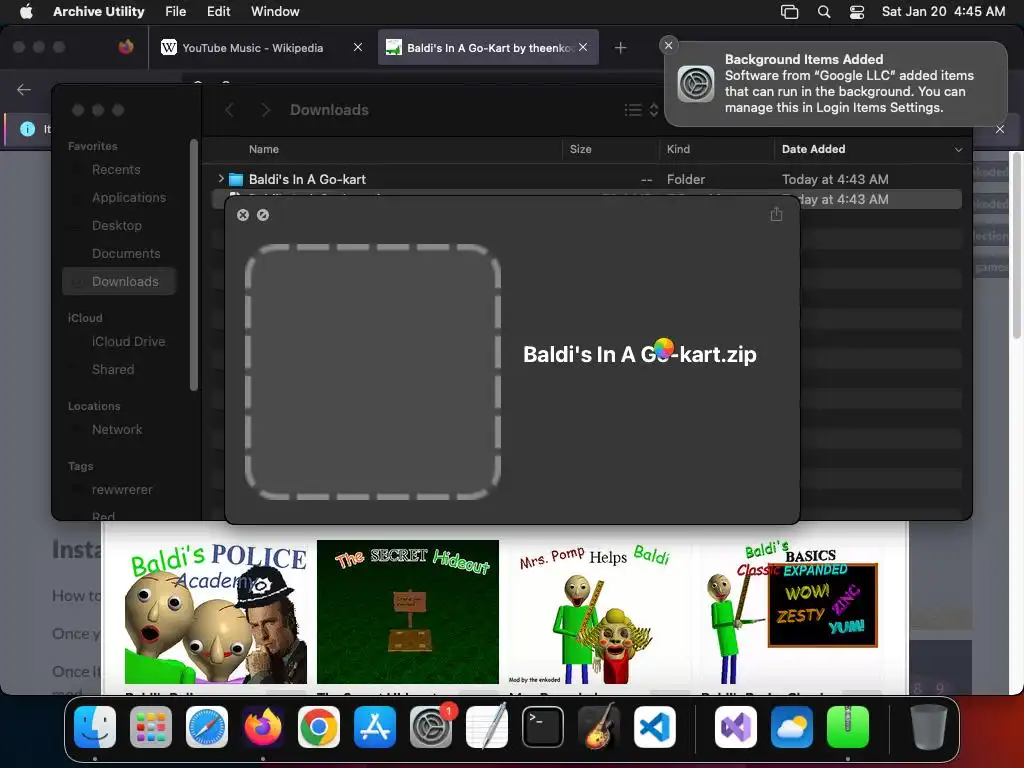This screenshot has width=1024, height=768.
Task: Open Visual Studio Code in Dock
Action: point(655,727)
